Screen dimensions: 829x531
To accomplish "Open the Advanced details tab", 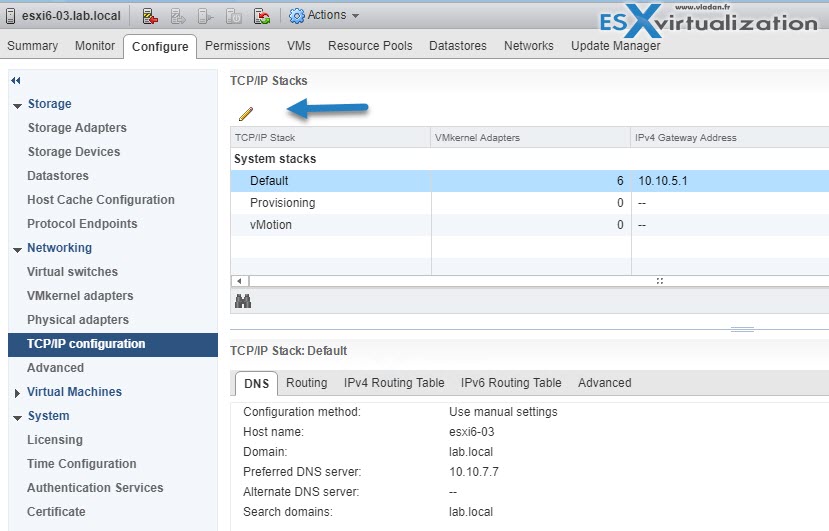I will [x=604, y=383].
